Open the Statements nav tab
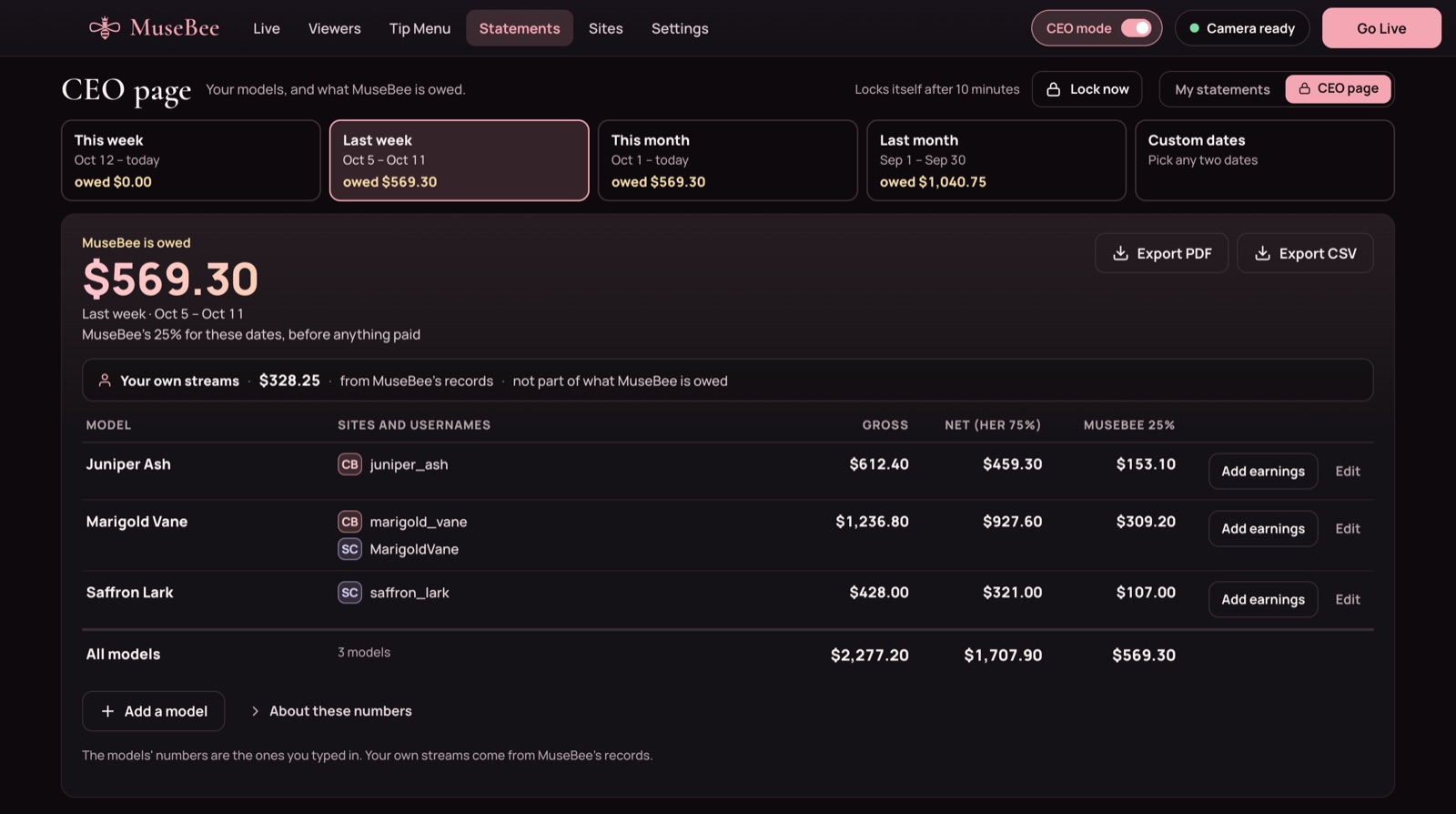Viewport: 1456px width, 814px height. (x=520, y=28)
